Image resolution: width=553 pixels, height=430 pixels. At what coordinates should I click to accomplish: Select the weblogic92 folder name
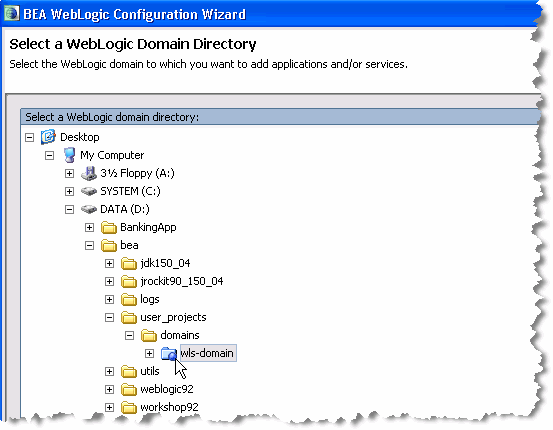[x=167, y=389]
